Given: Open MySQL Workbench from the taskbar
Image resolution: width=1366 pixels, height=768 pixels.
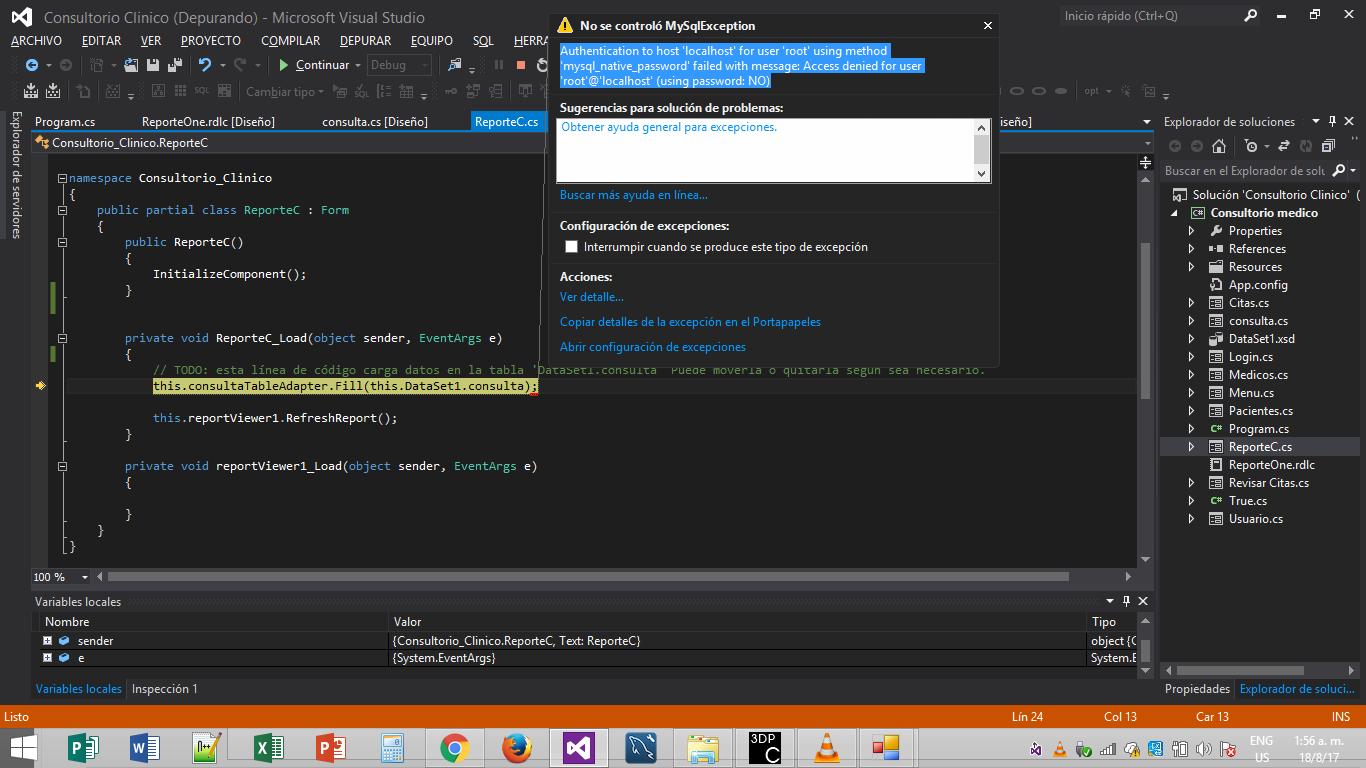Looking at the screenshot, I should [x=641, y=748].
